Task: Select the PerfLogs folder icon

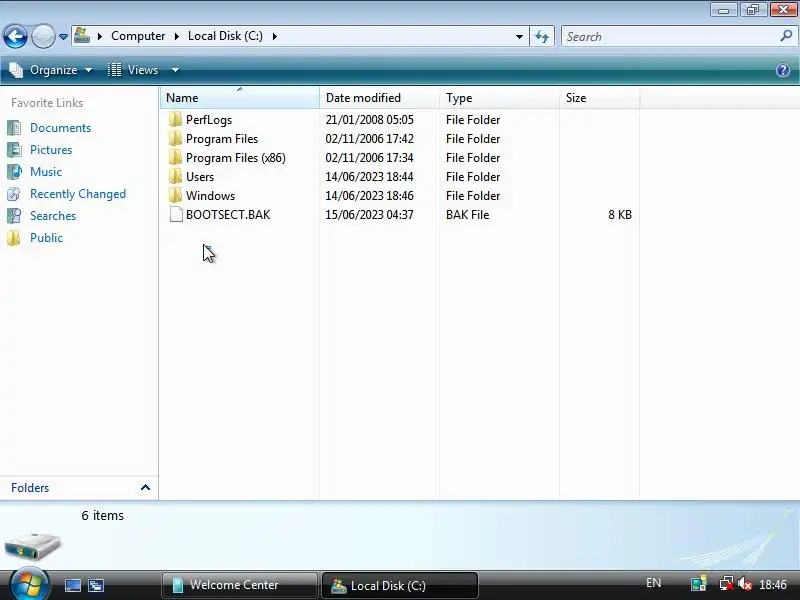Action: pos(175,119)
